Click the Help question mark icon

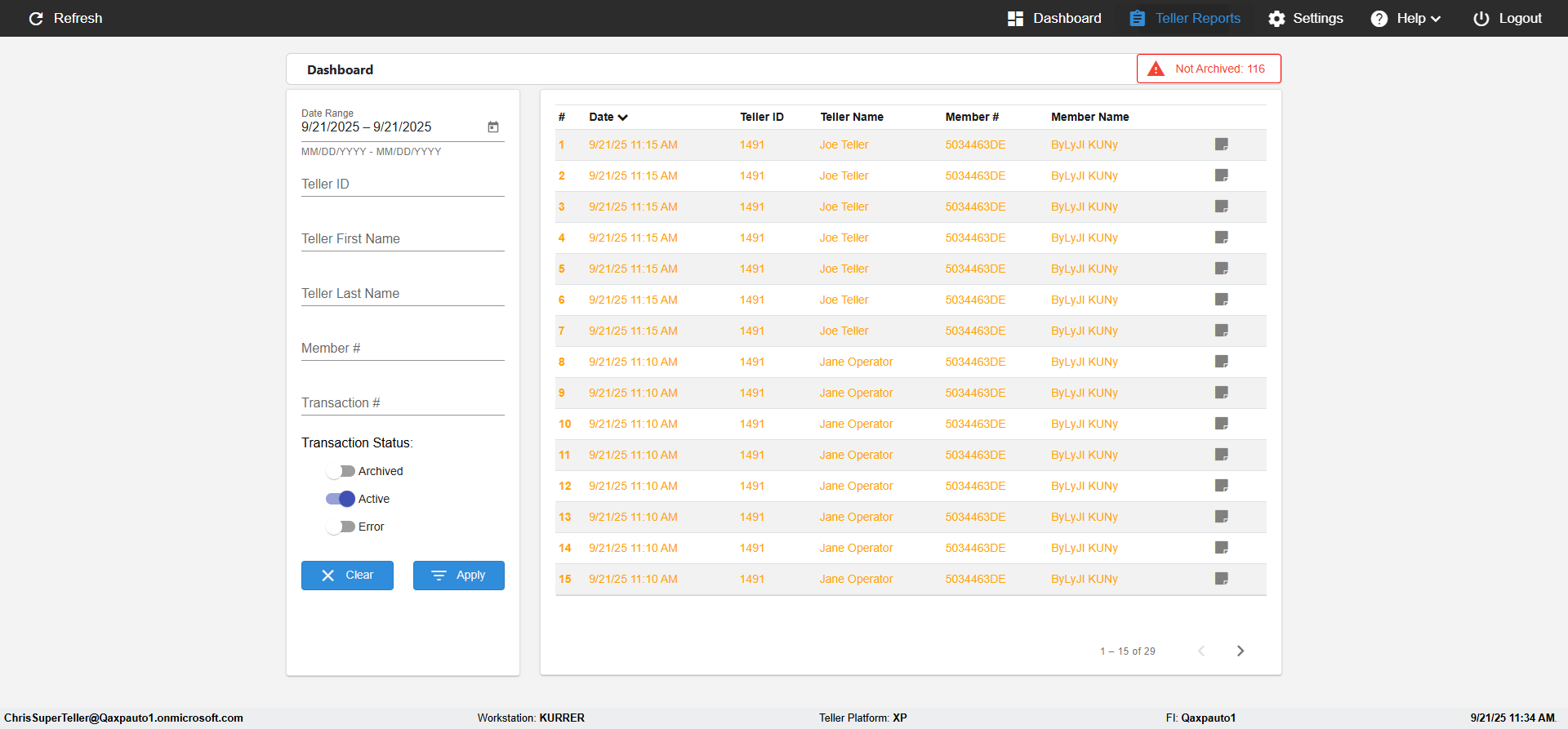tap(1379, 18)
